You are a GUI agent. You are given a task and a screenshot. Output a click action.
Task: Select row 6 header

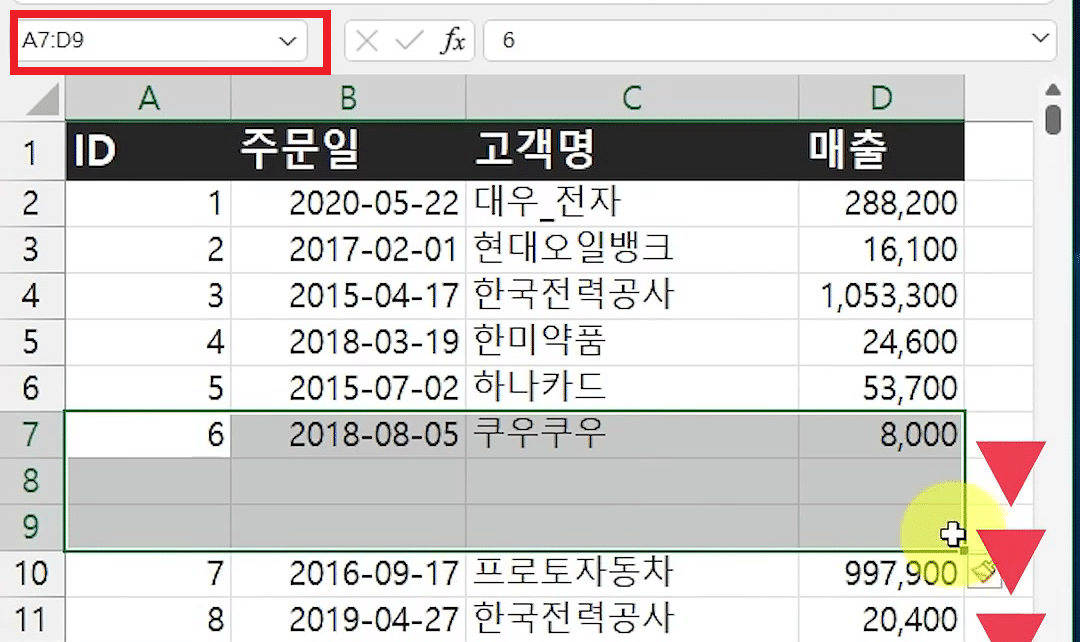[x=32, y=389]
